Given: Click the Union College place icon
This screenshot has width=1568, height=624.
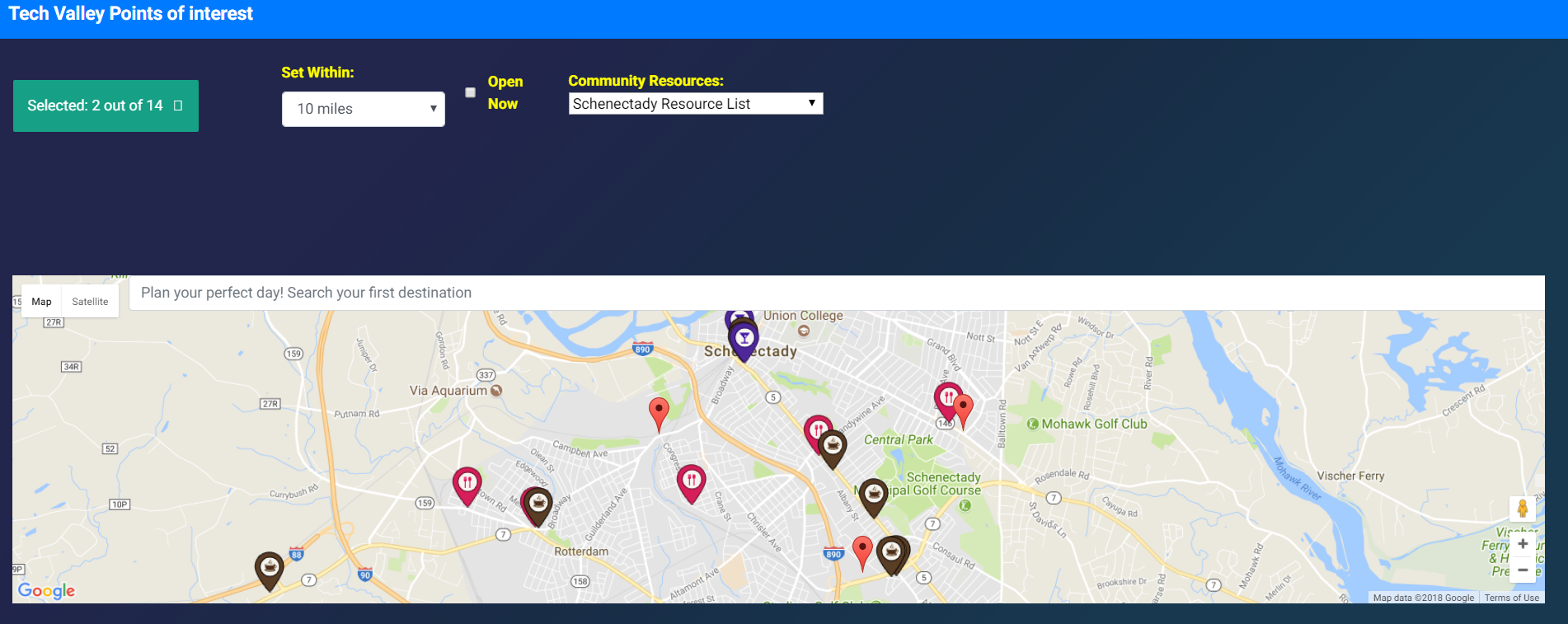Looking at the screenshot, I should [804, 331].
